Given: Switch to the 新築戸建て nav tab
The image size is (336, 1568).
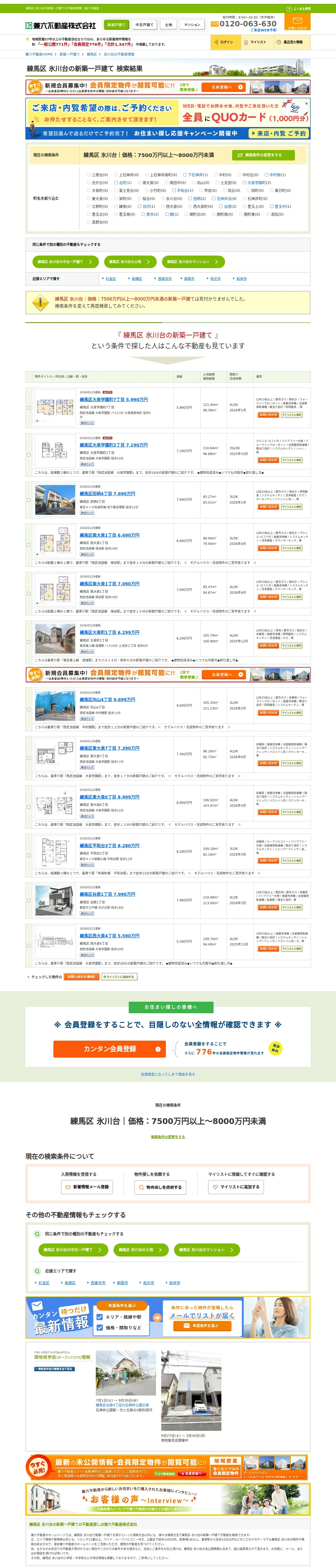Looking at the screenshot, I should click(x=116, y=25).
